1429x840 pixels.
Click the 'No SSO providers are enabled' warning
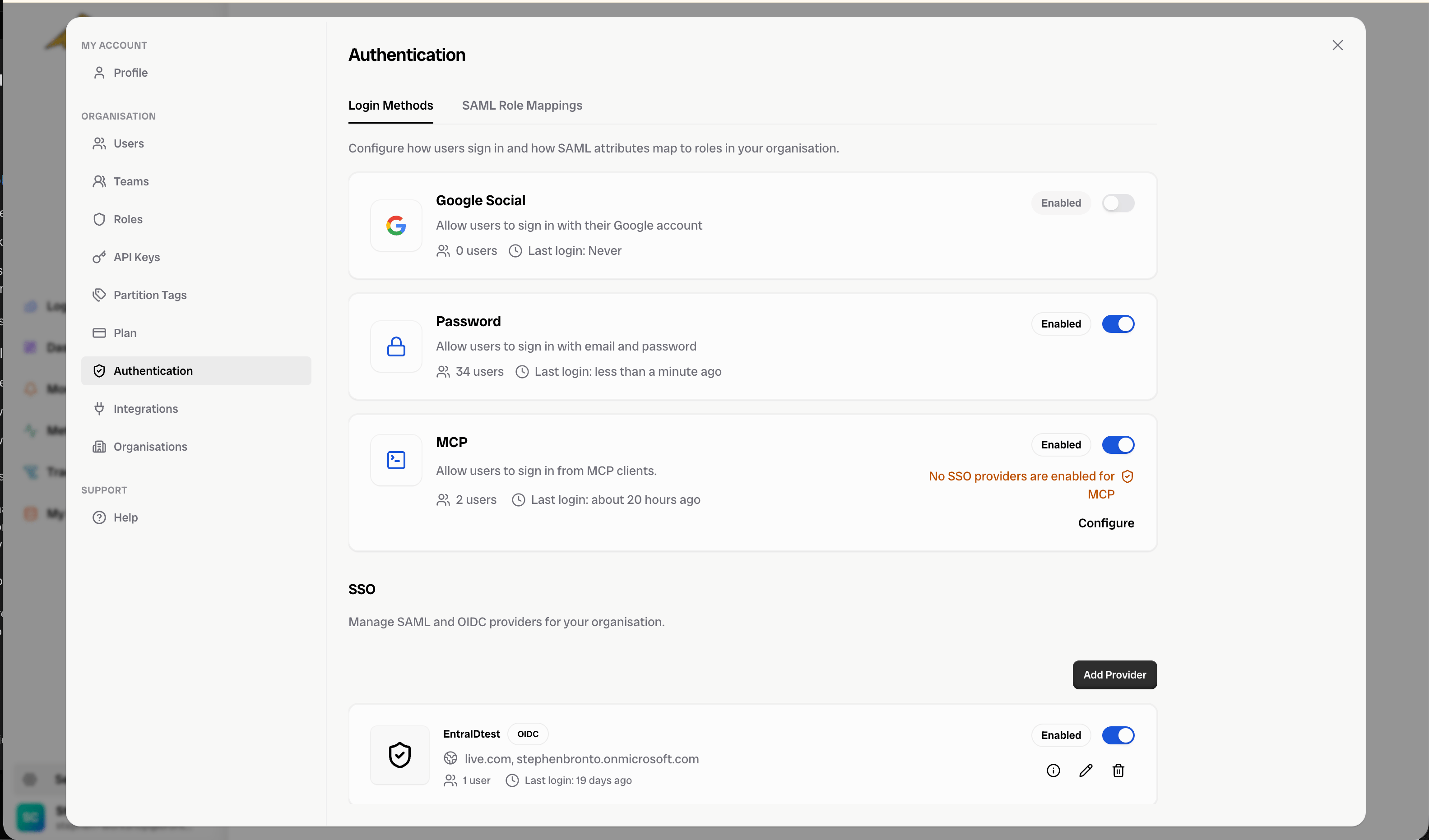click(x=1022, y=485)
